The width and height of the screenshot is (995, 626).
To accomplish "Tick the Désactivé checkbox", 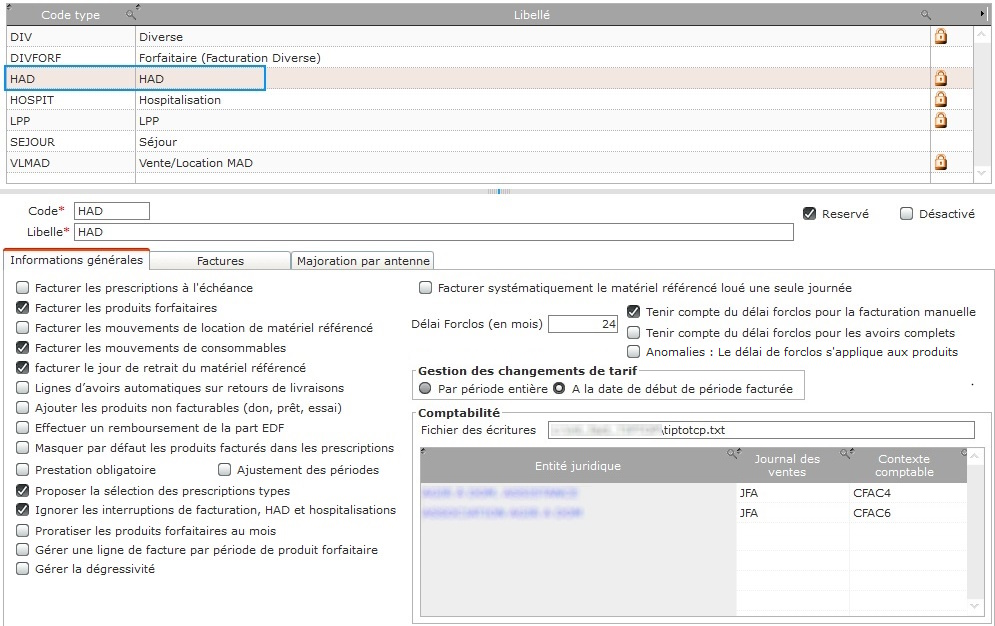I will [x=907, y=214].
